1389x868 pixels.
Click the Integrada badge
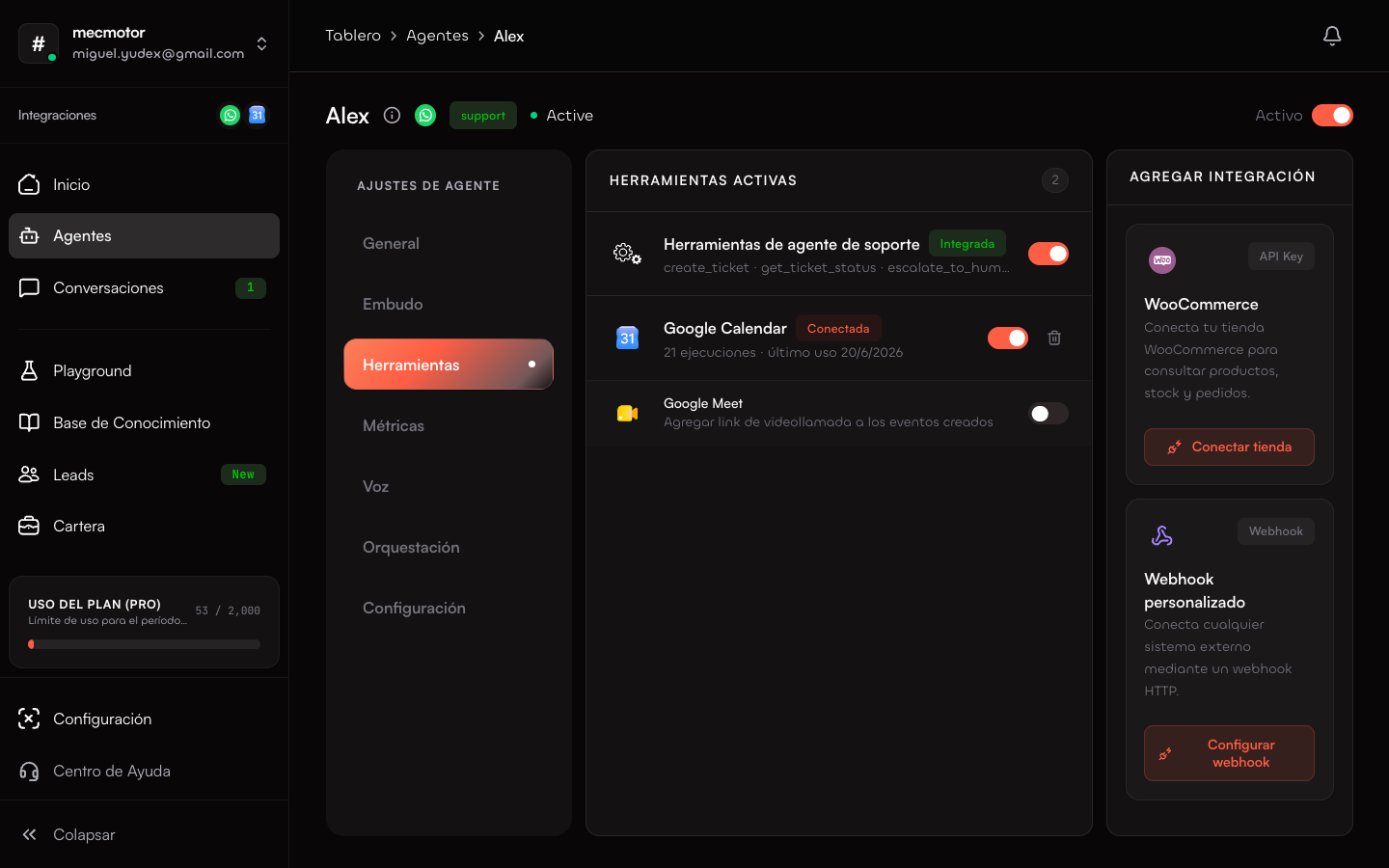[x=967, y=243]
